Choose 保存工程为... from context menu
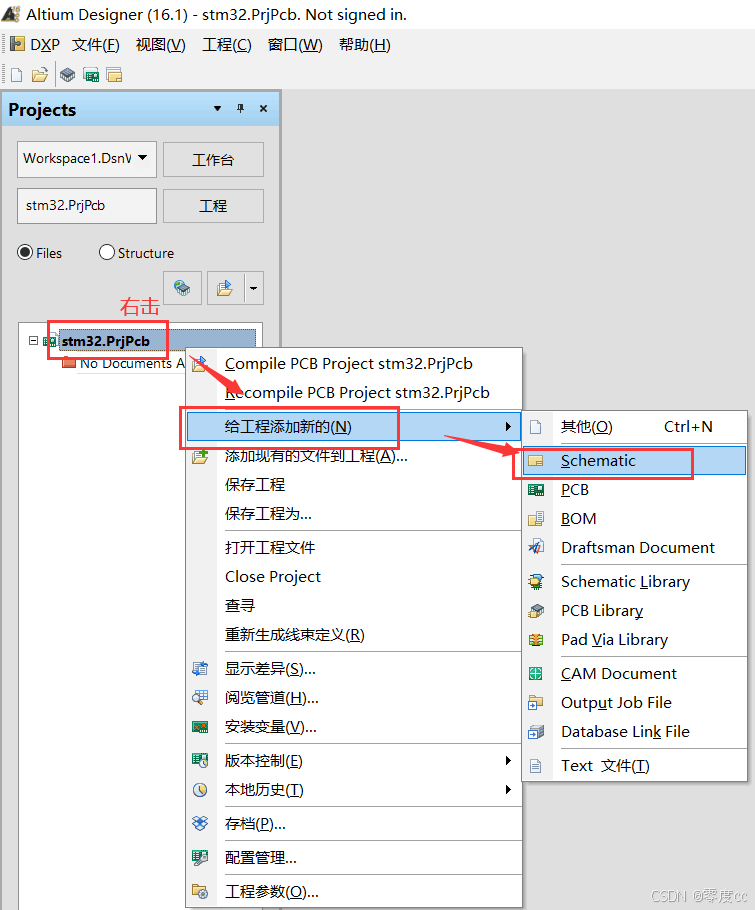Screen dimensions: 755x910 click(268, 514)
